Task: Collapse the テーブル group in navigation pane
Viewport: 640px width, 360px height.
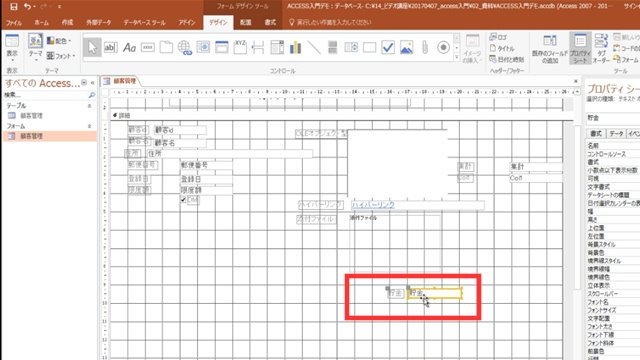Action: [89, 106]
